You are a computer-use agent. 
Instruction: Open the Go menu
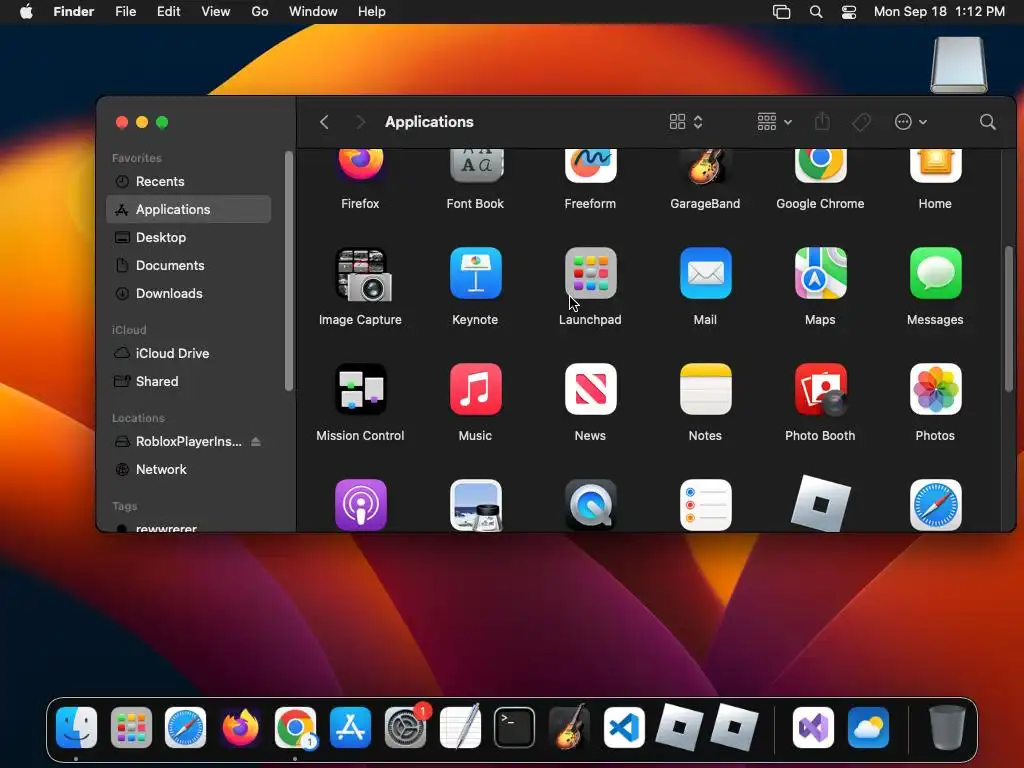click(260, 12)
